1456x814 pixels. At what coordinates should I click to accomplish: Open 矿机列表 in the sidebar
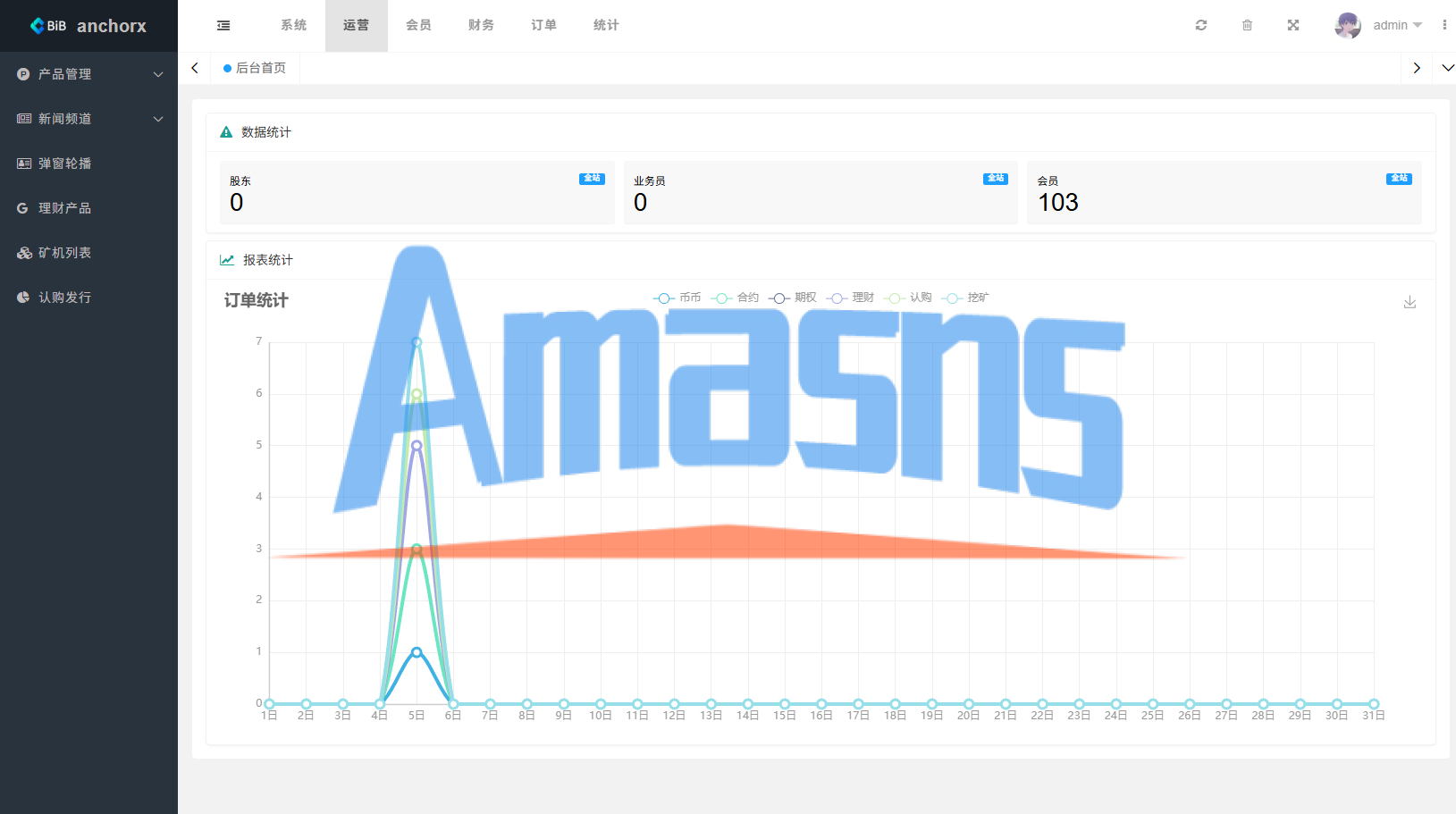pyautogui.click(x=88, y=253)
